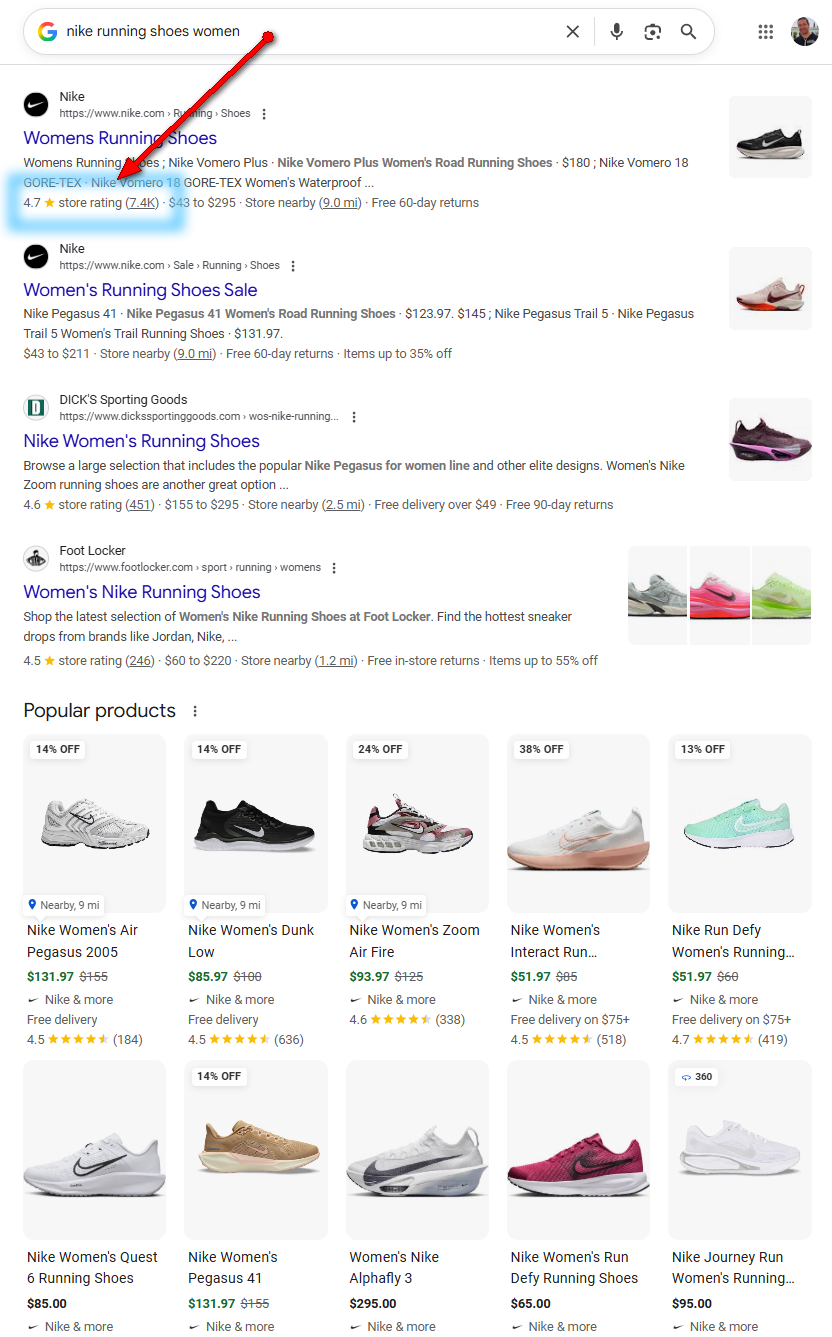Open the Google apps grid icon
Viewport: 832px width, 1337px height.
(x=766, y=31)
